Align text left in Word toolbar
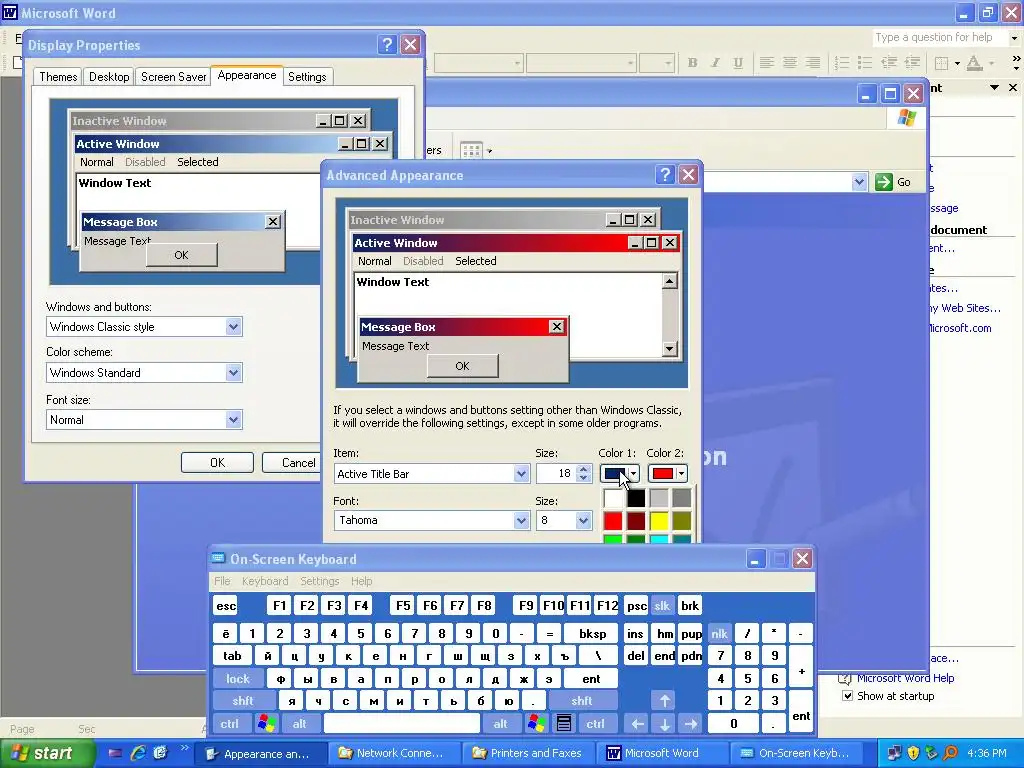 point(767,63)
